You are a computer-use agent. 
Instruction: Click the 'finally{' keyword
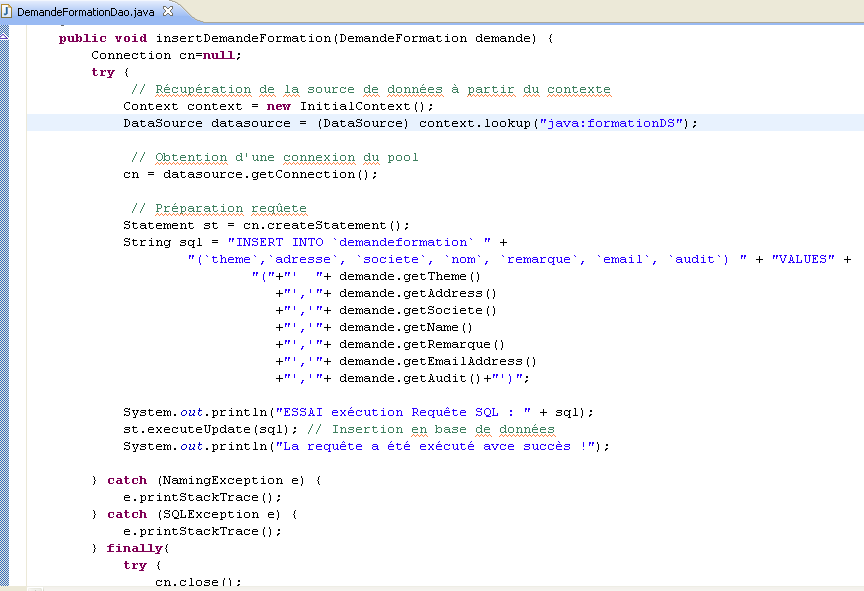tap(138, 549)
